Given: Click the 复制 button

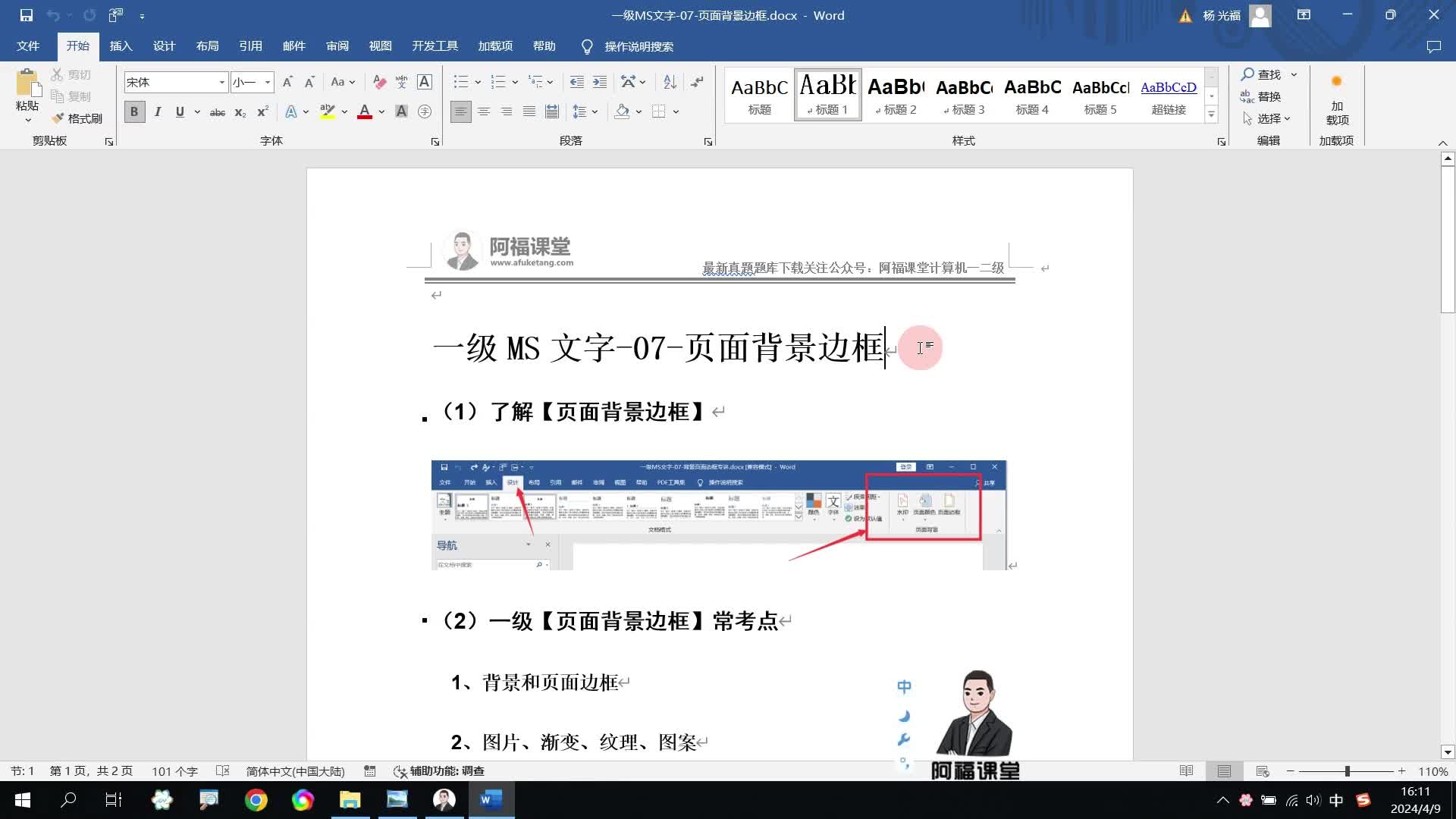Looking at the screenshot, I should [71, 96].
